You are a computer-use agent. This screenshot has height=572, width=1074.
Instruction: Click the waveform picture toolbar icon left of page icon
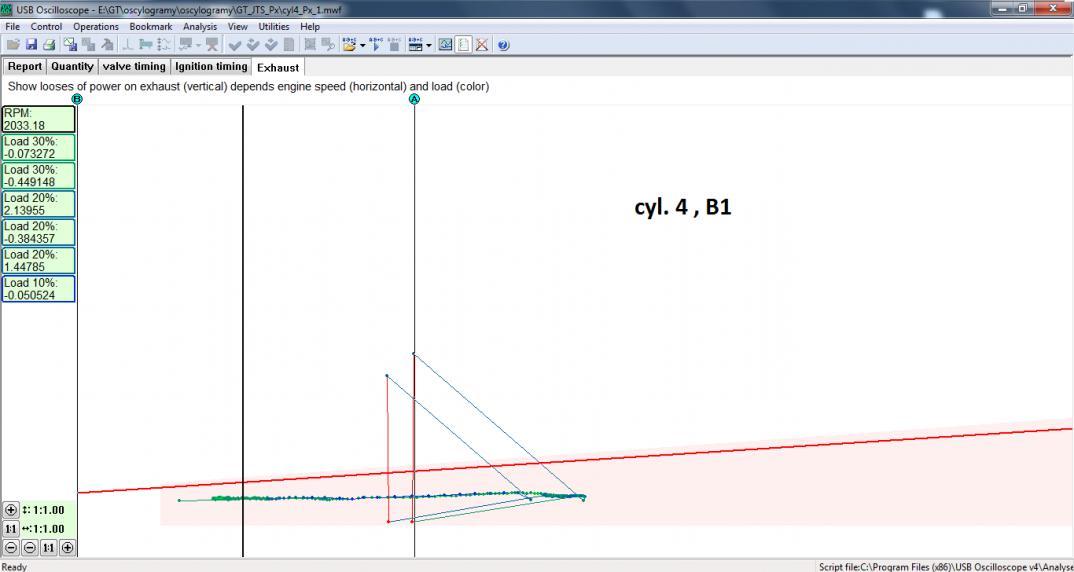coord(446,45)
